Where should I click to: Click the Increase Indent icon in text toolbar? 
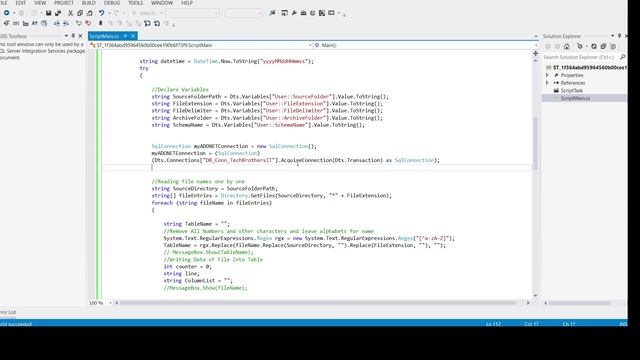click(x=66, y=23)
